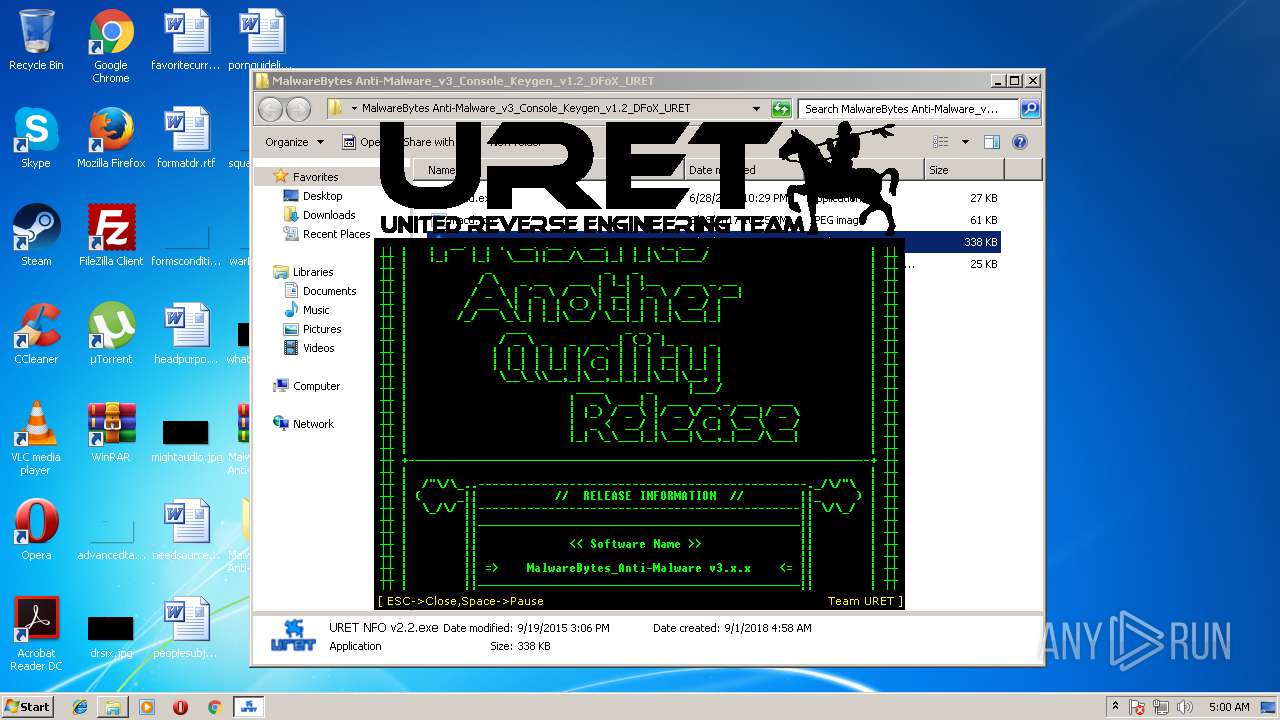Open the volume speaker tray icon
The image size is (1280, 720).
point(1184,707)
